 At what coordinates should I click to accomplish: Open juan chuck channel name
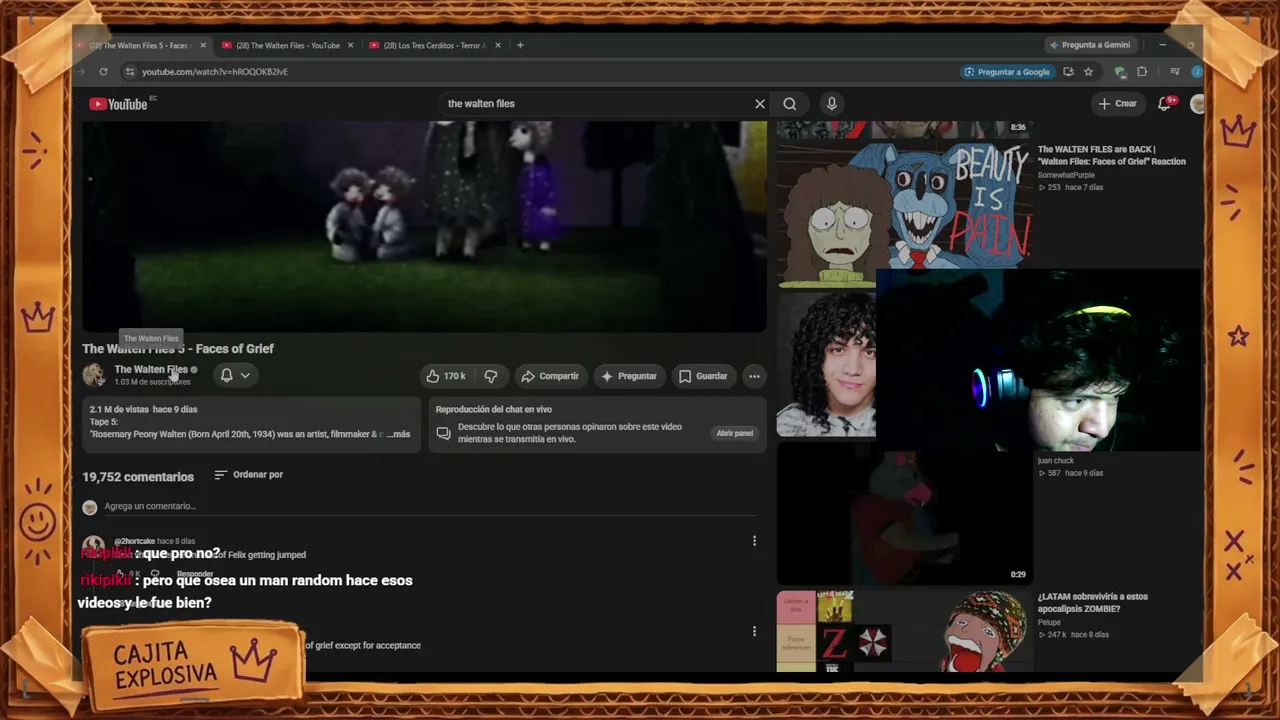(1056, 461)
